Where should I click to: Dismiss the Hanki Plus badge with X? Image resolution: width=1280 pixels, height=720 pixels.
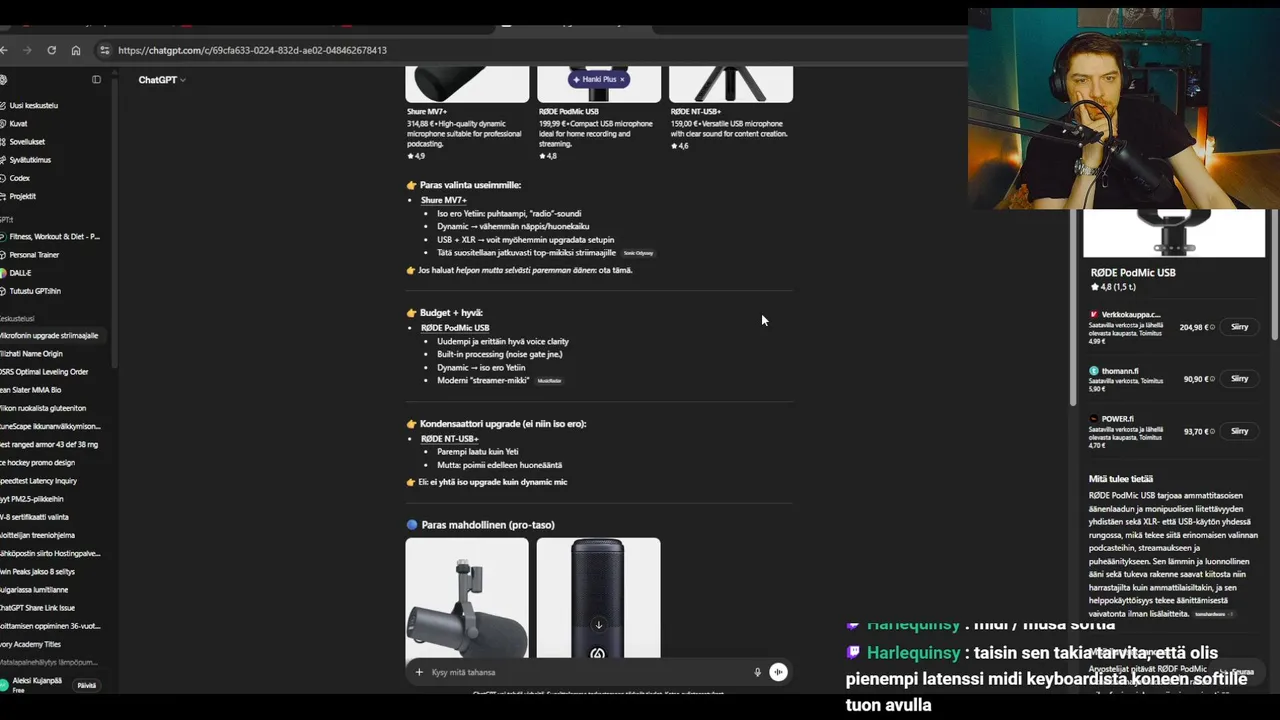[x=622, y=79]
